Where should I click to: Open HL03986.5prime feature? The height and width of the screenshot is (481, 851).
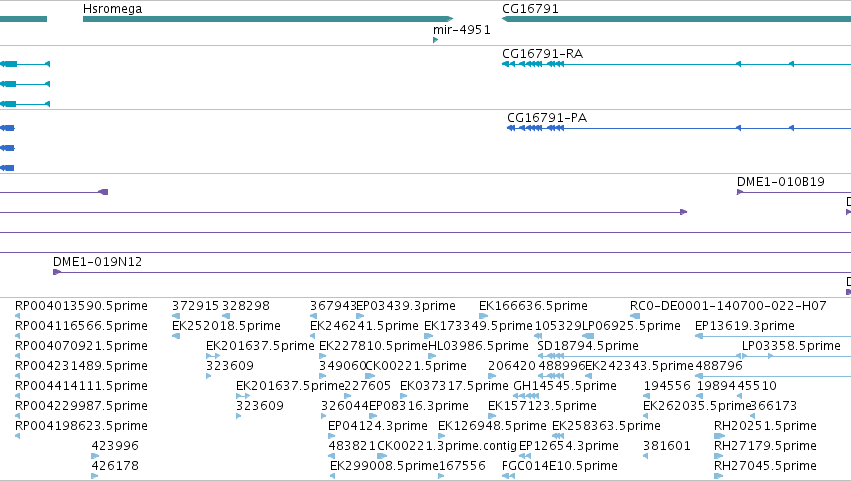pos(478,346)
